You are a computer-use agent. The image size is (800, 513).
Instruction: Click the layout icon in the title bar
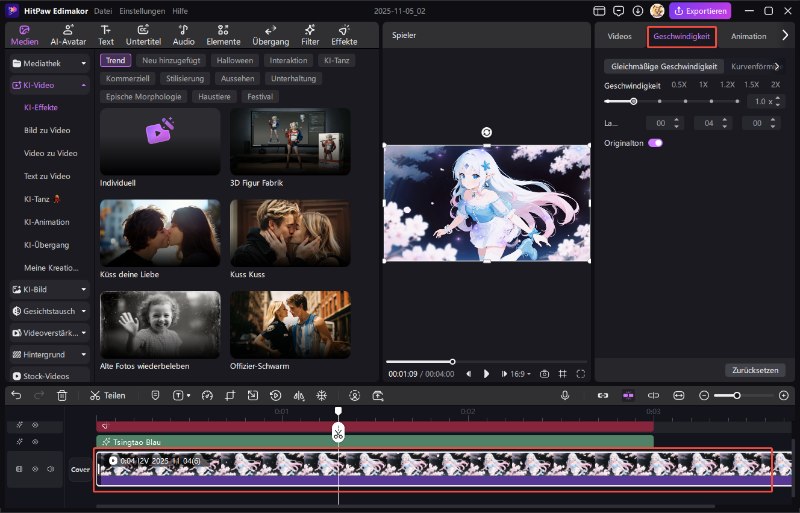click(599, 11)
